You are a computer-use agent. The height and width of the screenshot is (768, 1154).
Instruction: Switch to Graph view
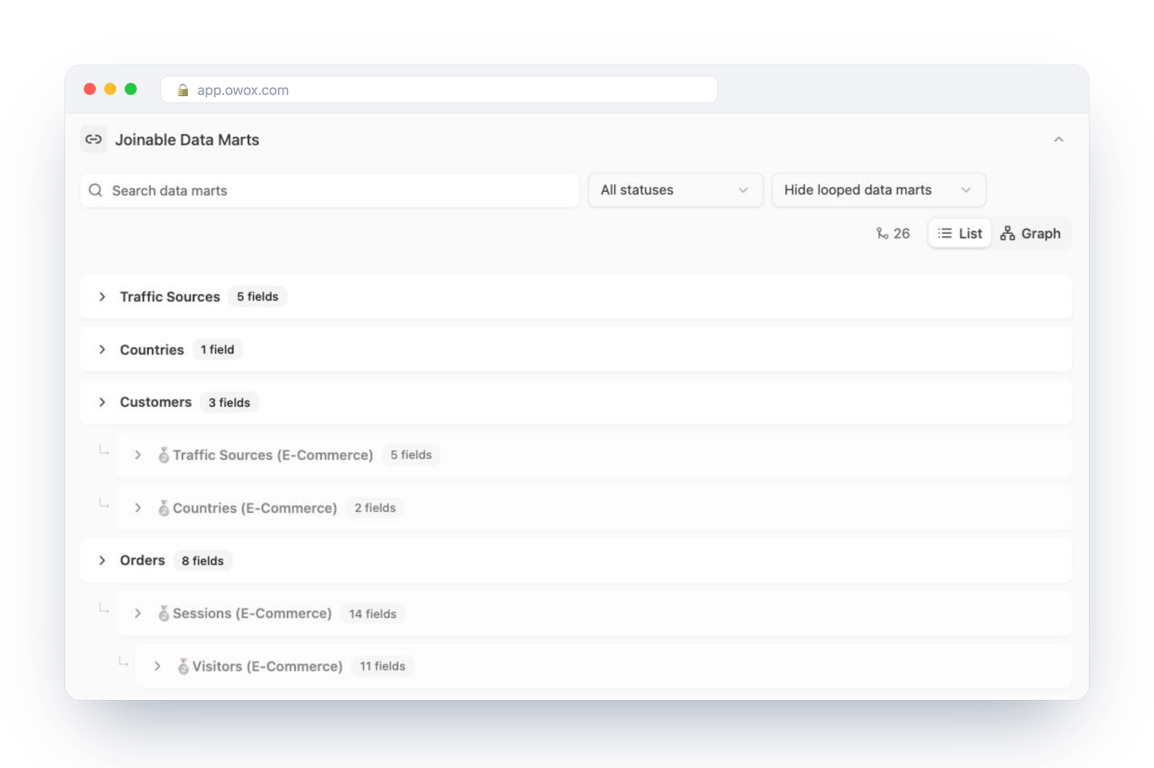pos(1030,233)
